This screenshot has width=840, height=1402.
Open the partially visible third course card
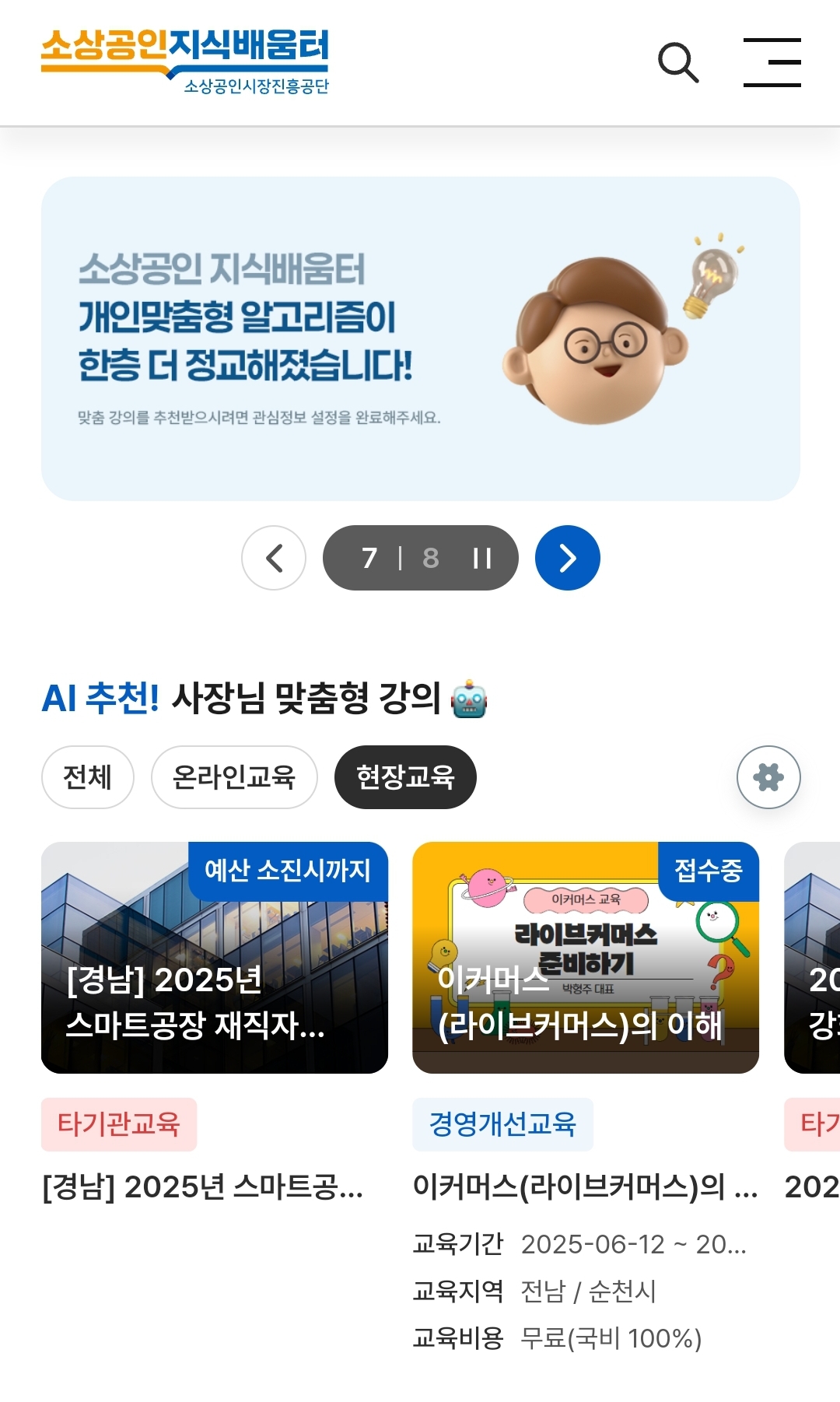point(812,958)
